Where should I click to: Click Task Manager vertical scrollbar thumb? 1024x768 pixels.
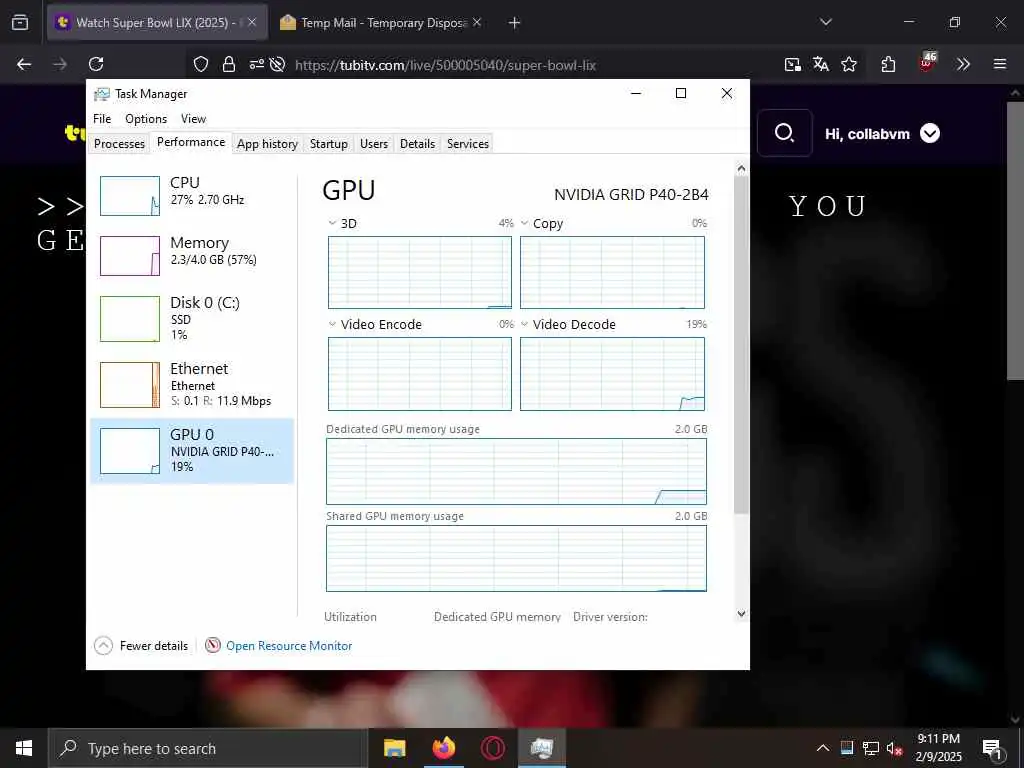[741, 344]
